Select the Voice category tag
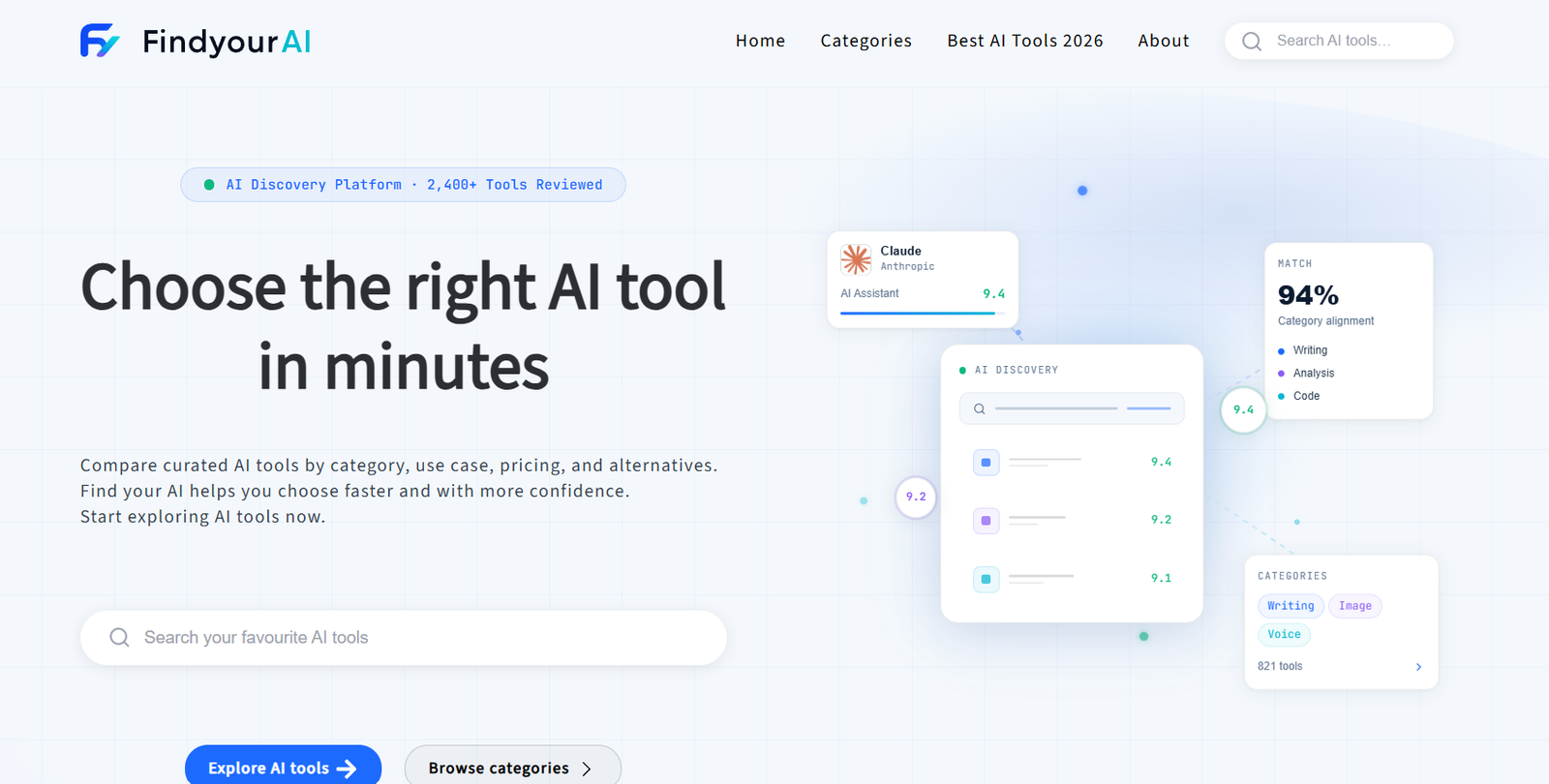The height and width of the screenshot is (784, 1549). 1284,635
